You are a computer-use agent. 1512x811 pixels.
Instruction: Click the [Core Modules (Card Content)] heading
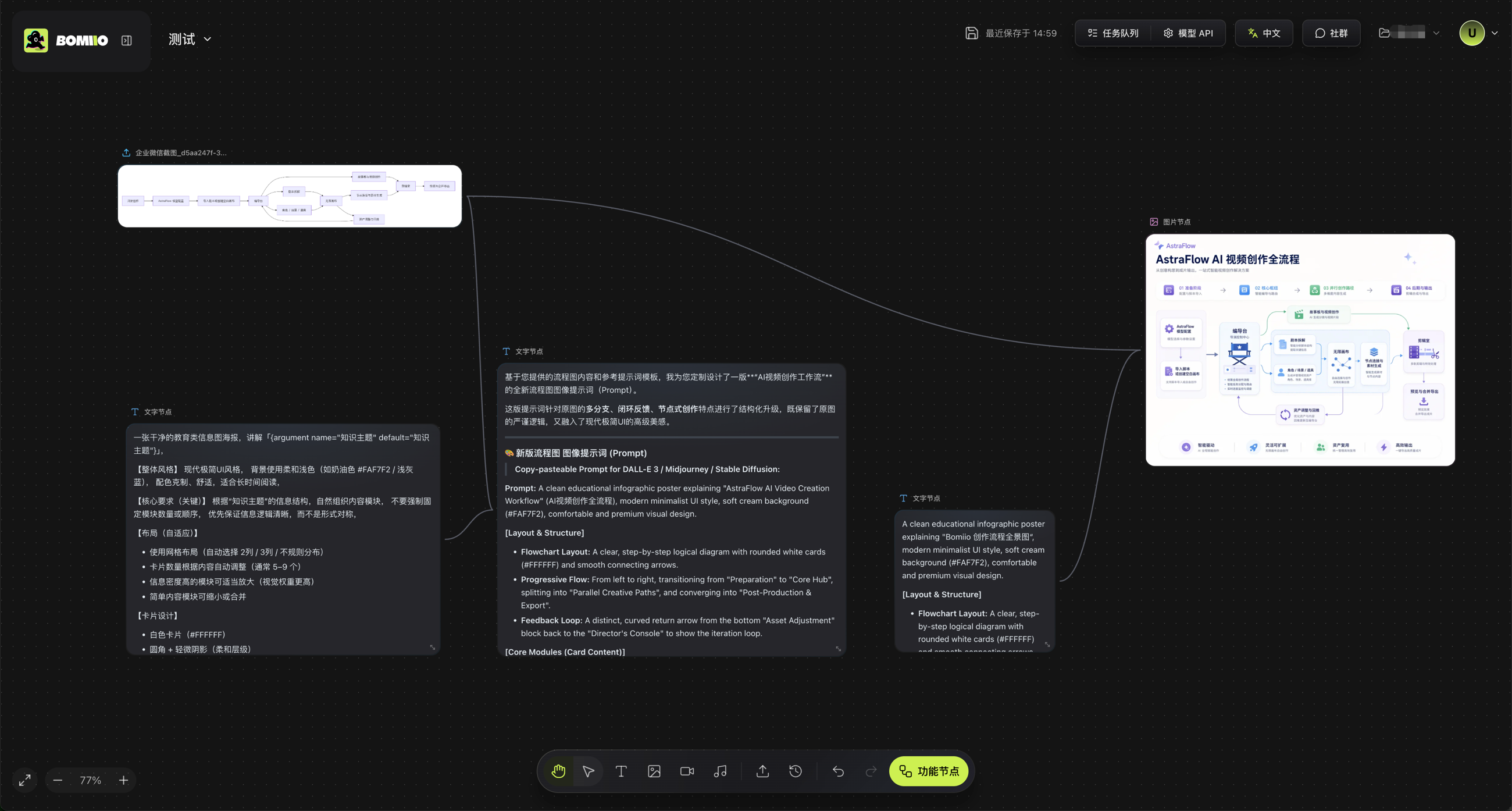[x=565, y=652]
